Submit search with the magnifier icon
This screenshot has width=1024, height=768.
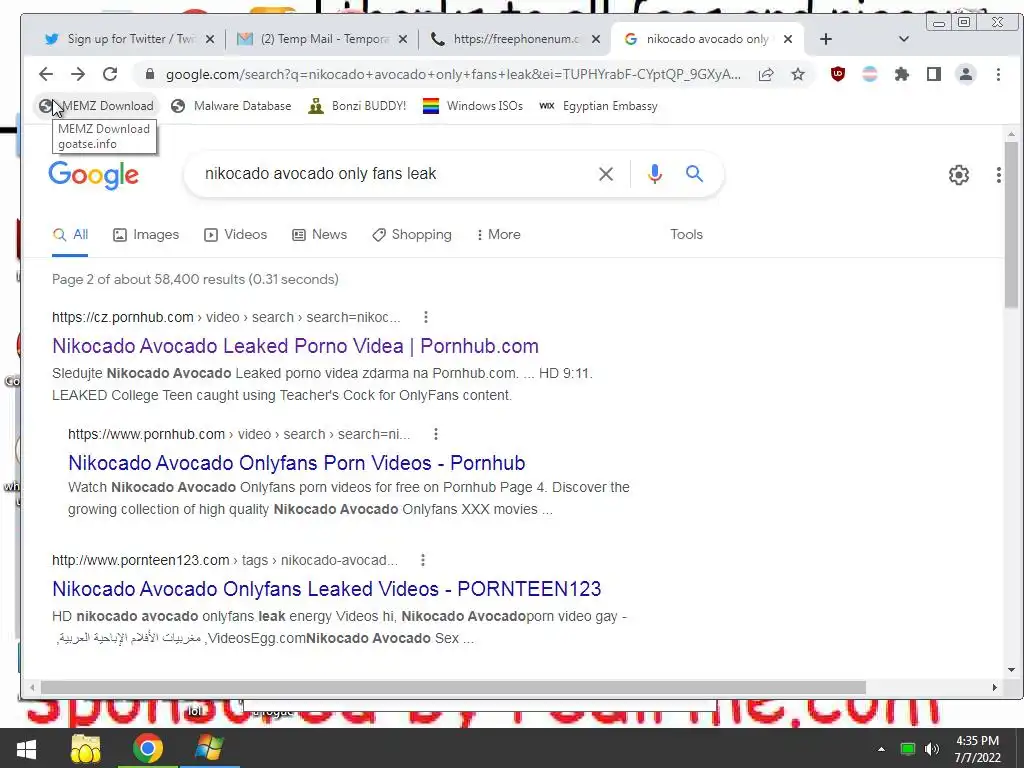[694, 174]
